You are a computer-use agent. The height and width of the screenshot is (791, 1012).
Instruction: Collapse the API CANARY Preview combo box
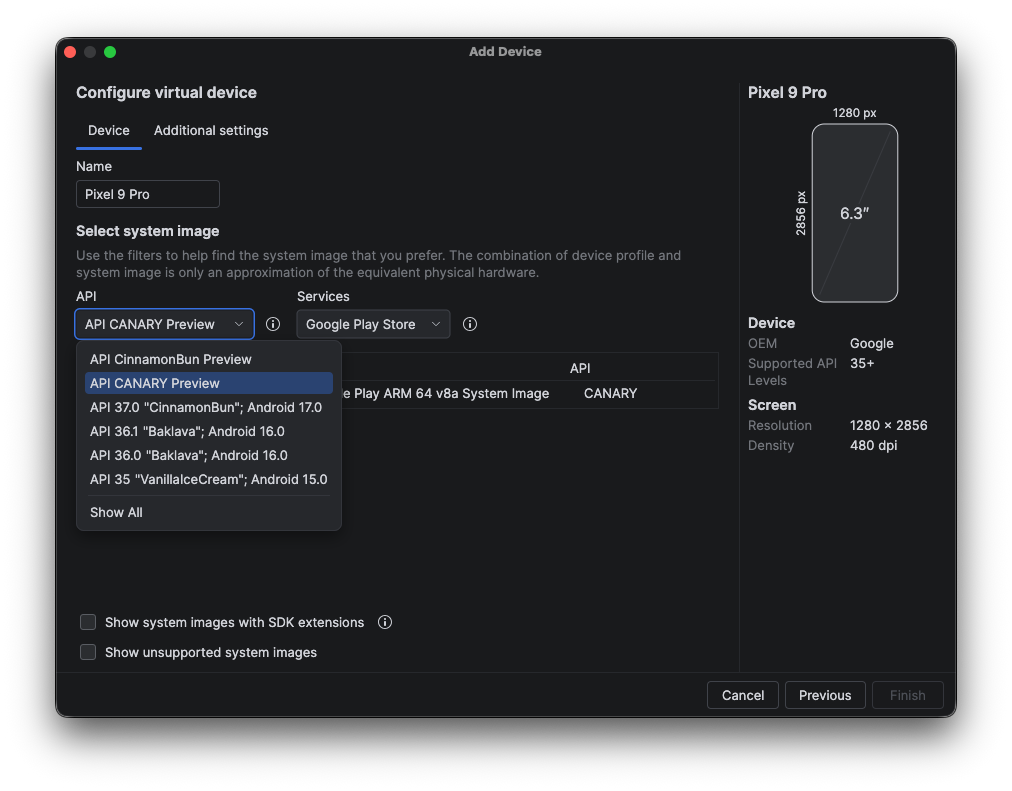(165, 324)
